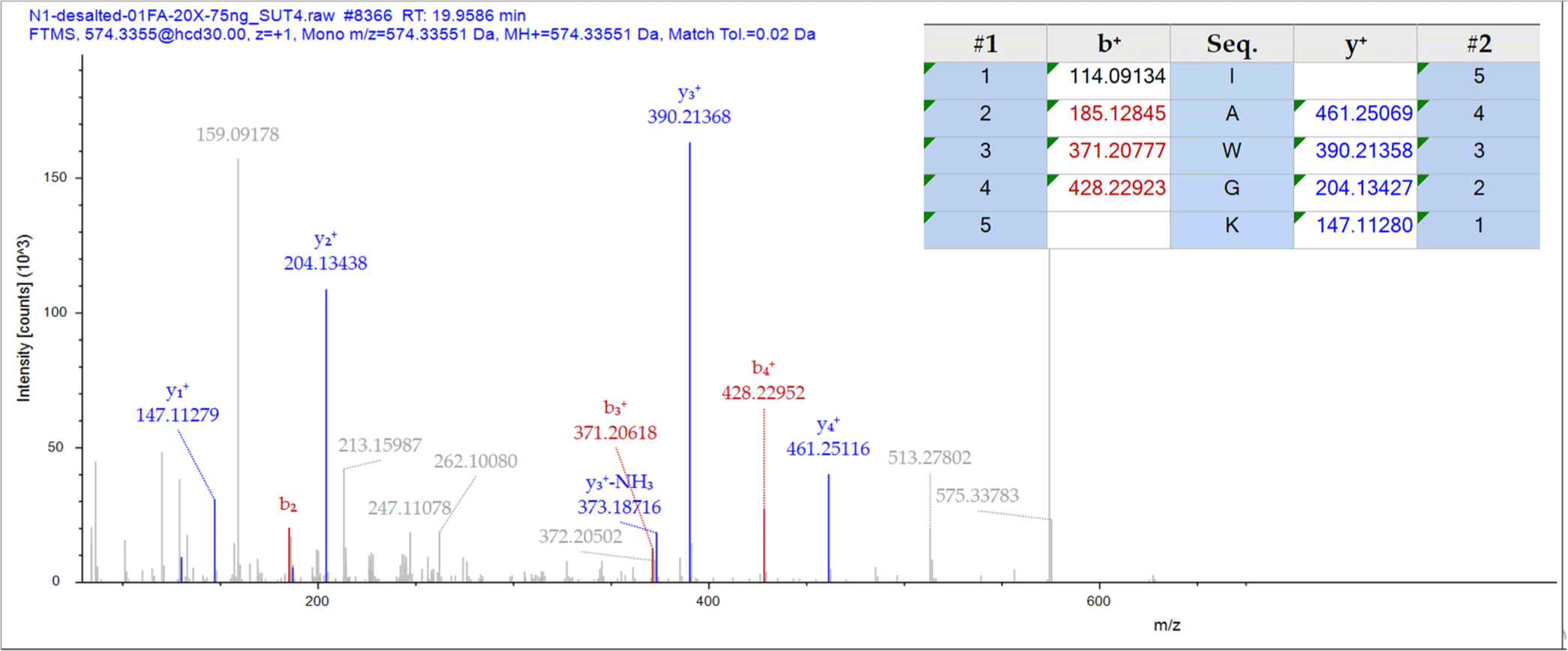Click the b4+ peak label 428.22952
This screenshot has width=1568, height=651.
[x=763, y=393]
